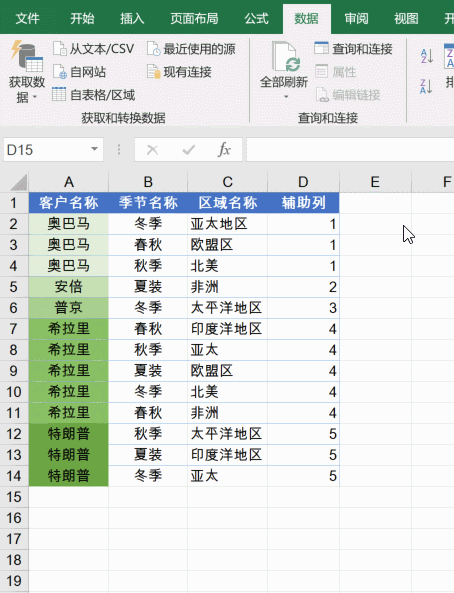Switch to the 审阅 tab
The width and height of the screenshot is (454, 593).
click(356, 18)
